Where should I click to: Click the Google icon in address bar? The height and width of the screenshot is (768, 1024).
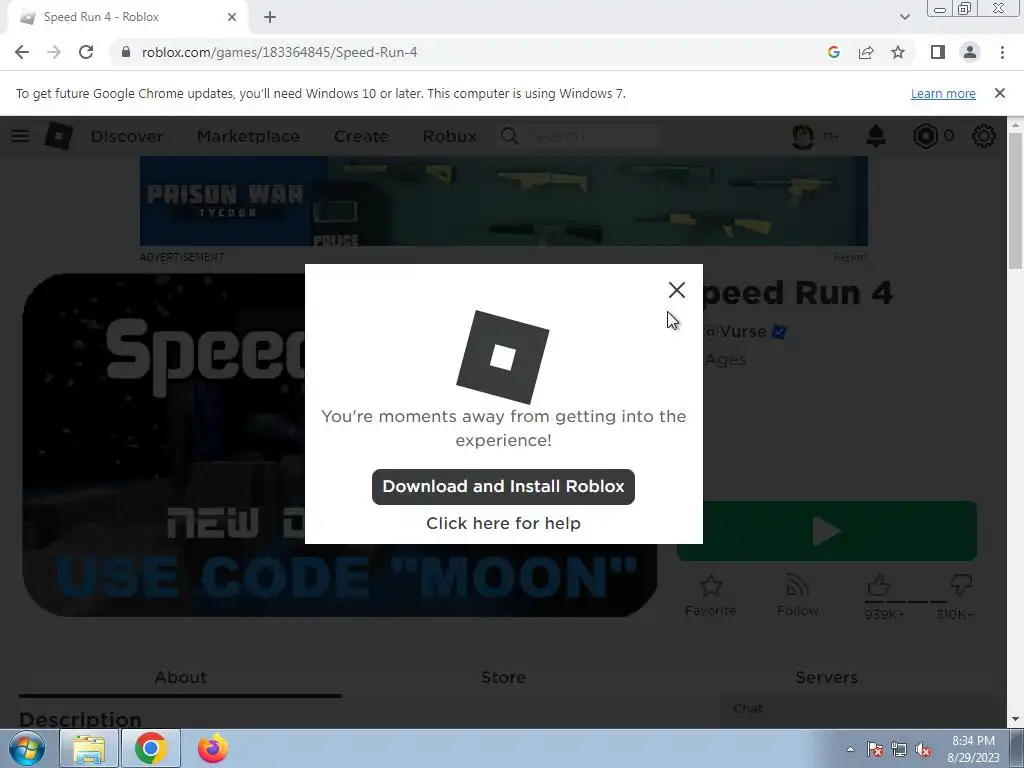coord(833,52)
